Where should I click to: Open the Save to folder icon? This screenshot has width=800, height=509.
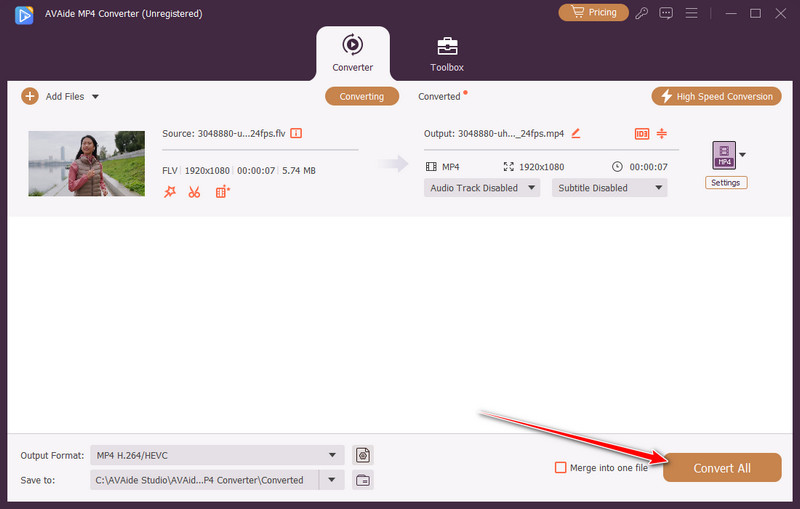(x=363, y=480)
